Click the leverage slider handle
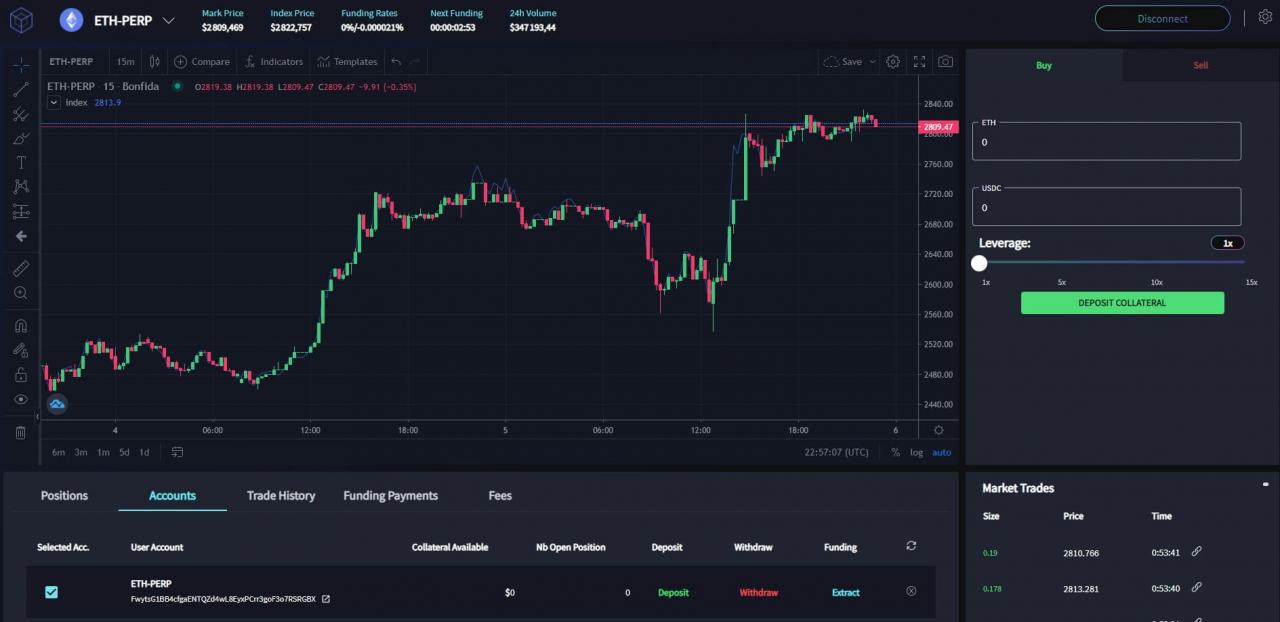Image resolution: width=1280 pixels, height=622 pixels. tap(979, 263)
